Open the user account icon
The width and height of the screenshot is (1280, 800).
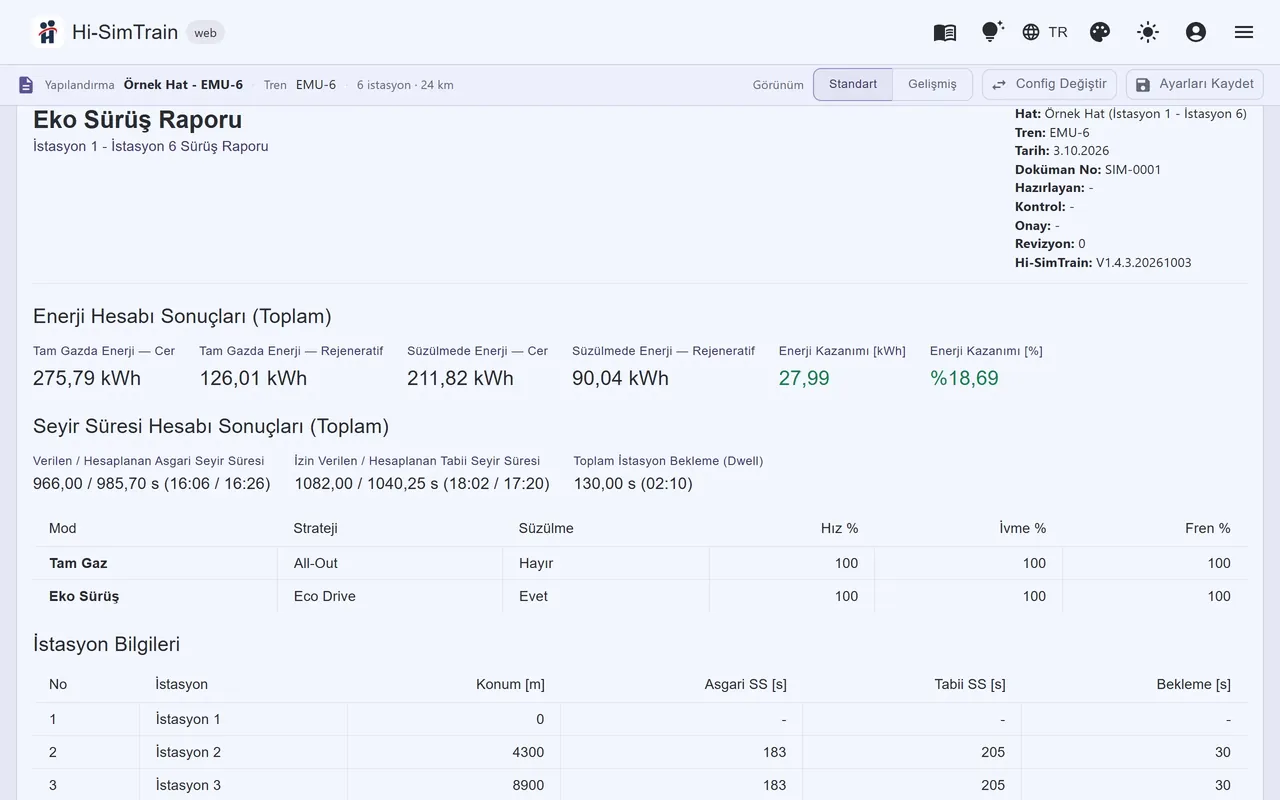click(1196, 32)
